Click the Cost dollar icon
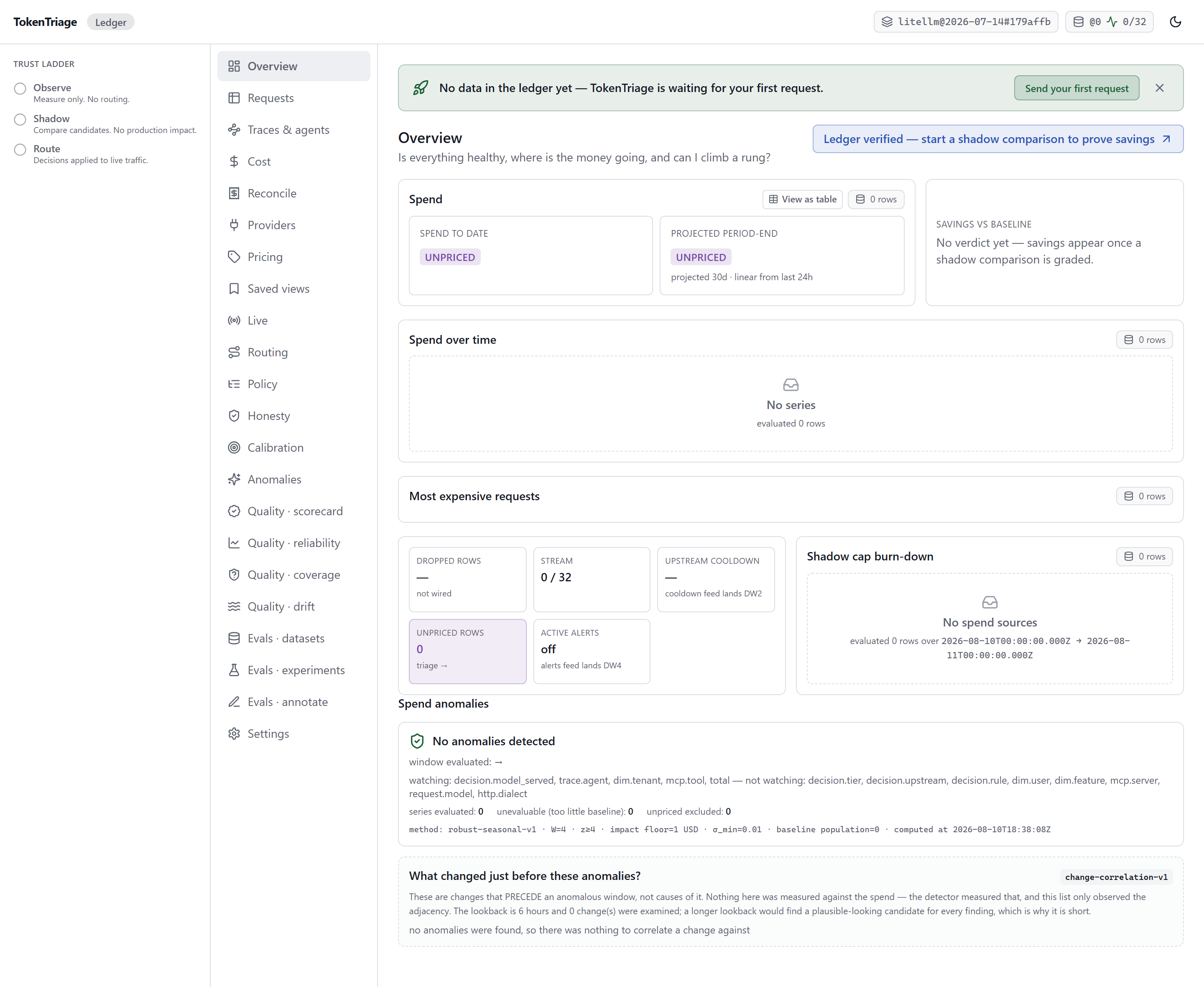The height and width of the screenshot is (987, 1204). [x=234, y=162]
